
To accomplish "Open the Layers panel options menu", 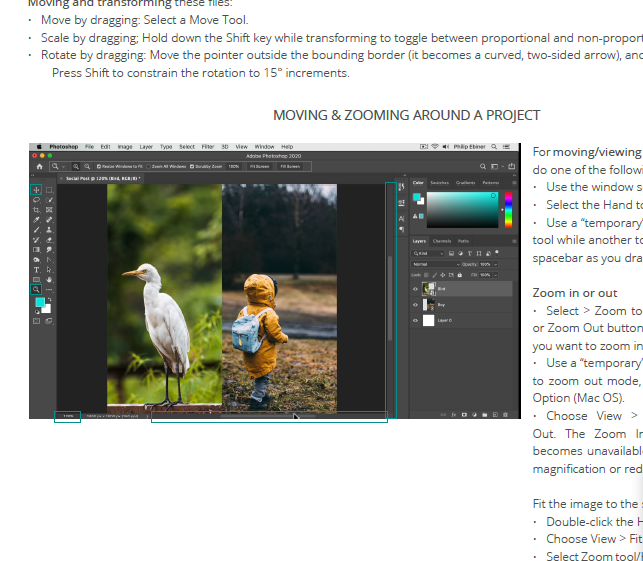I will click(x=514, y=241).
